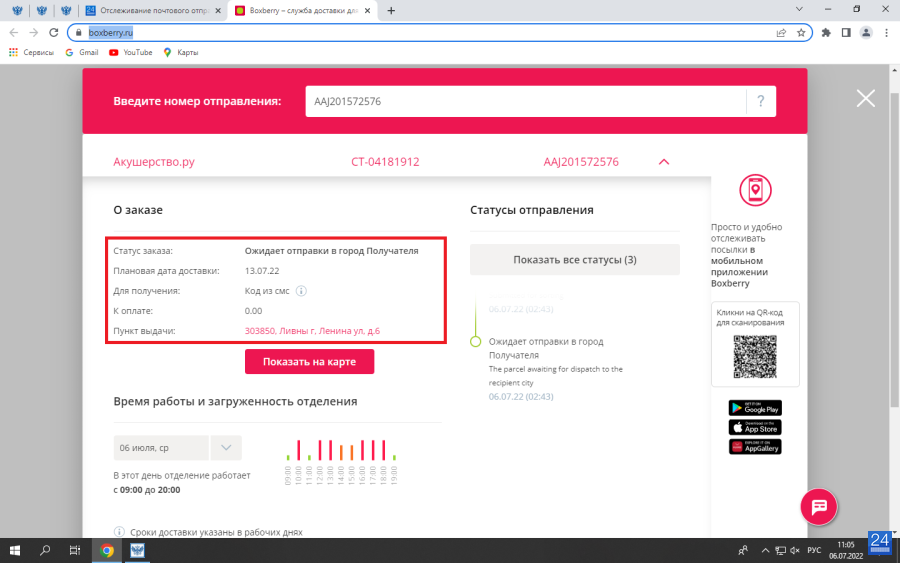
Task: Open the Google Play badge
Action: 755,408
